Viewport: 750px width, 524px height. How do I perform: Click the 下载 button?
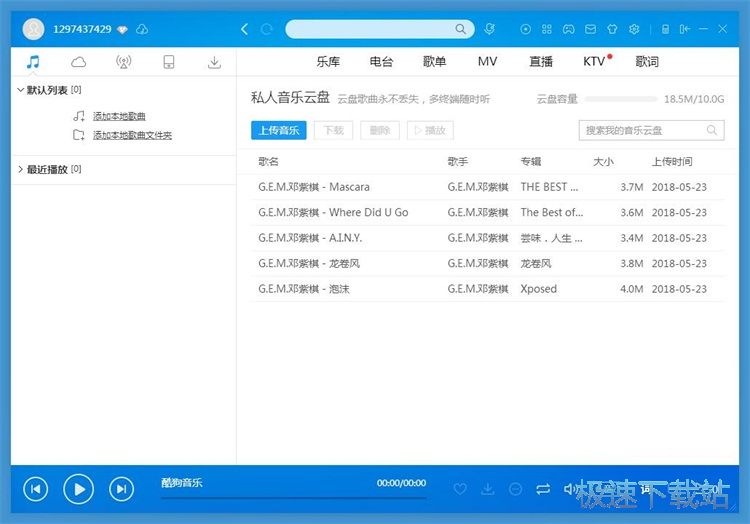tap(333, 130)
